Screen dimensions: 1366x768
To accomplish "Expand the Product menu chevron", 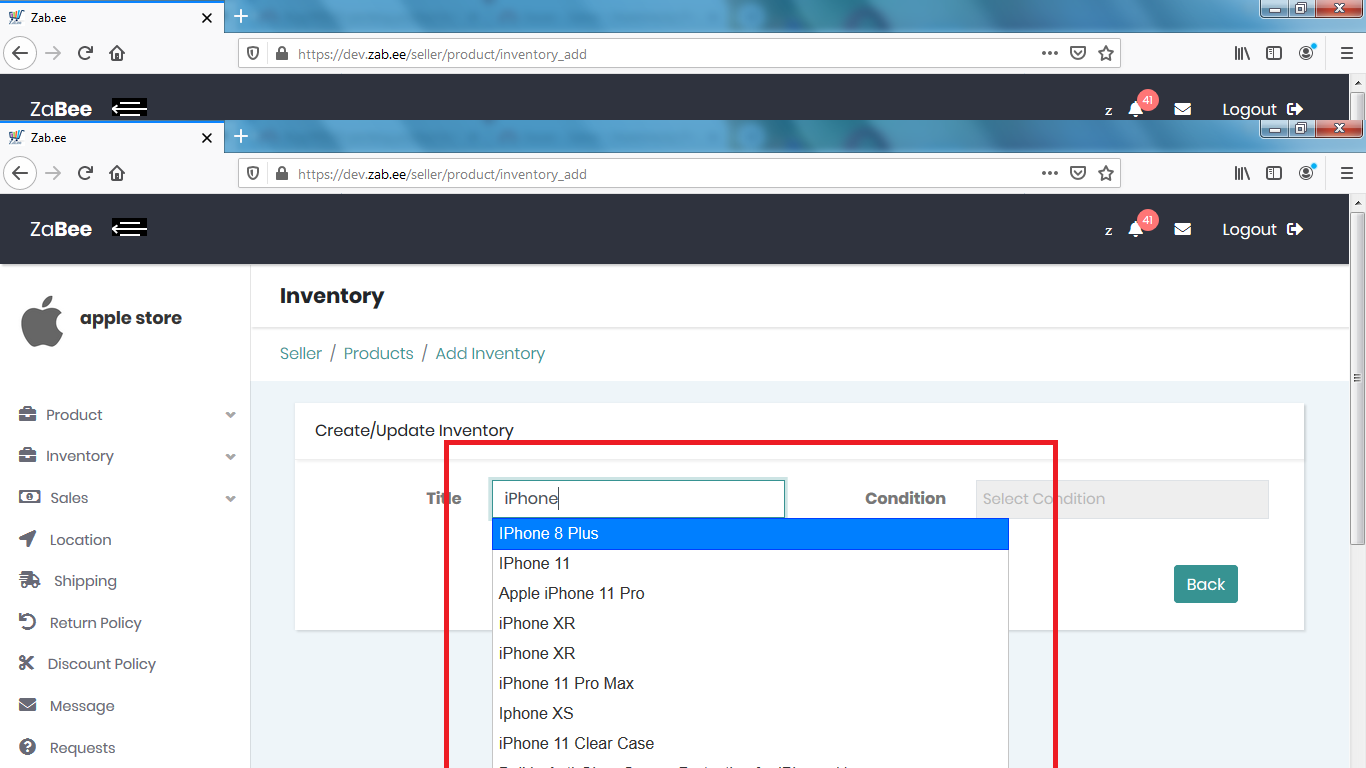I will [231, 415].
